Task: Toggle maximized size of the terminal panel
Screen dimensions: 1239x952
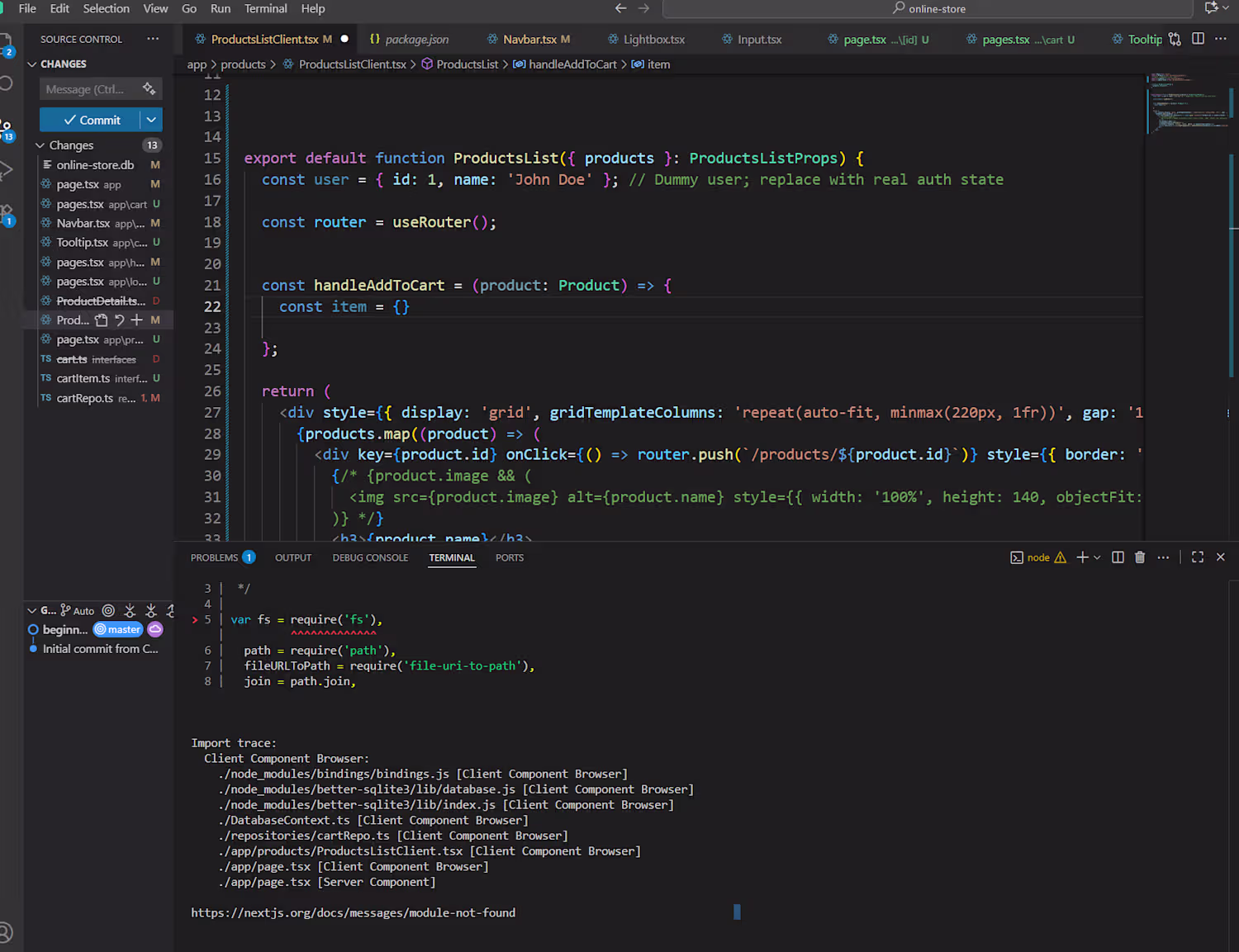Action: pyautogui.click(x=1197, y=557)
